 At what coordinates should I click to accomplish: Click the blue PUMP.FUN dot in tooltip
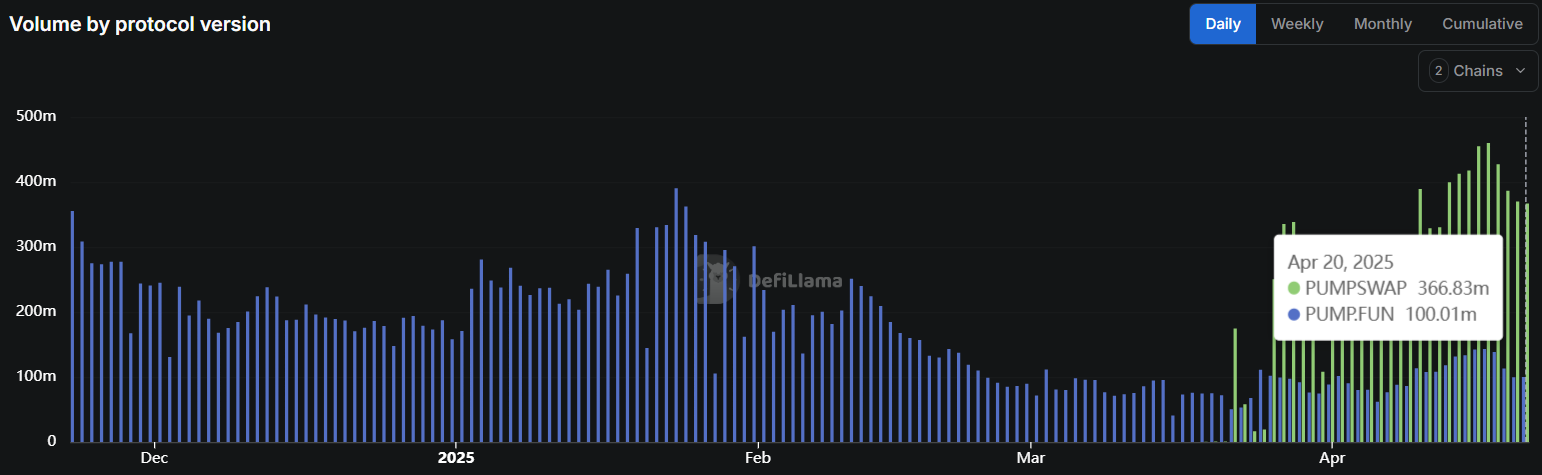(x=1294, y=314)
